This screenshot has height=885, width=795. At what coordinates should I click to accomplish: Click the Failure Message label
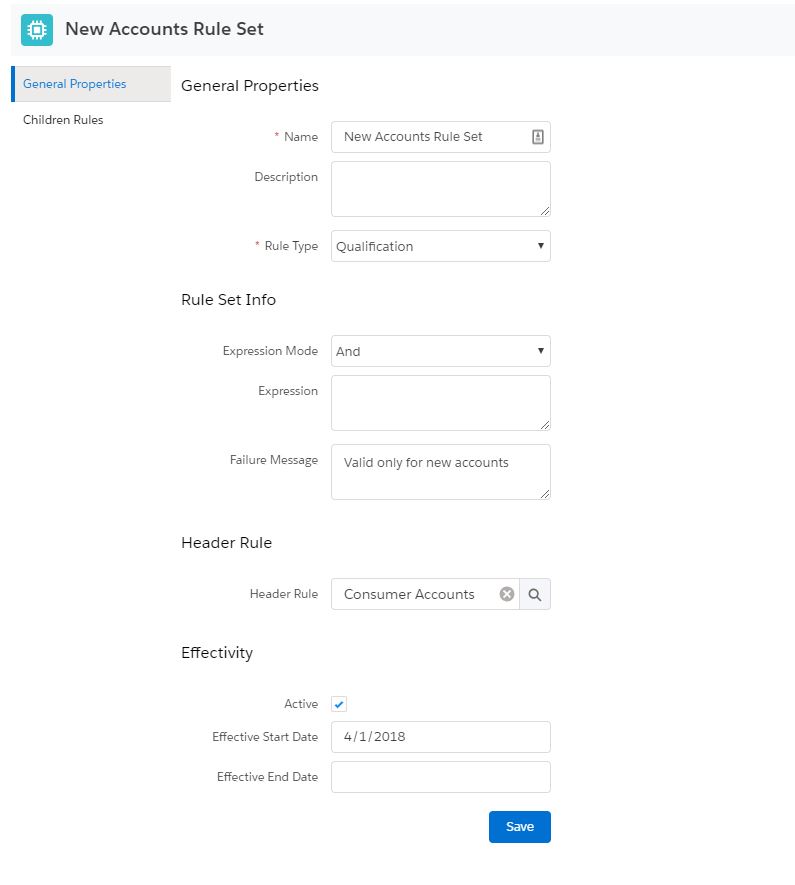click(274, 460)
